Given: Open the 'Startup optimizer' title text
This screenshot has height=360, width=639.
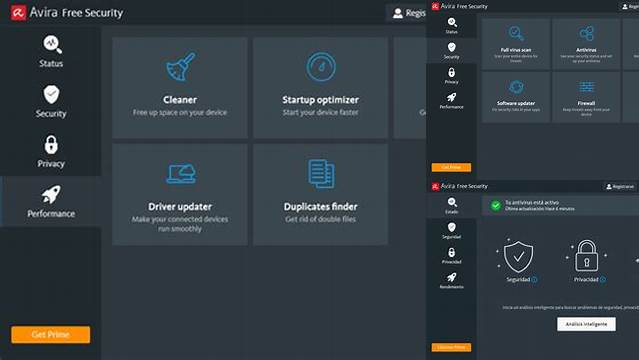Looking at the screenshot, I should tap(321, 100).
